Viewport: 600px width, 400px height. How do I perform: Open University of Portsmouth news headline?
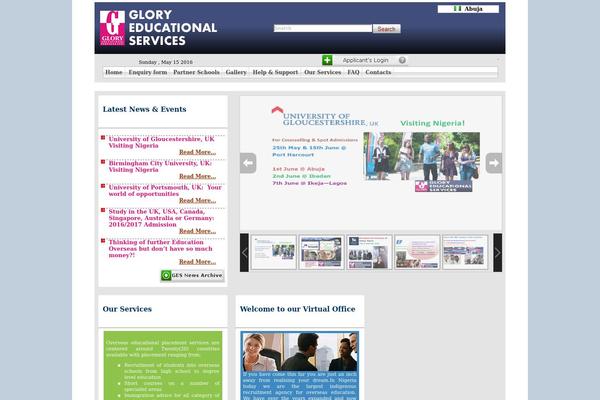click(165, 190)
